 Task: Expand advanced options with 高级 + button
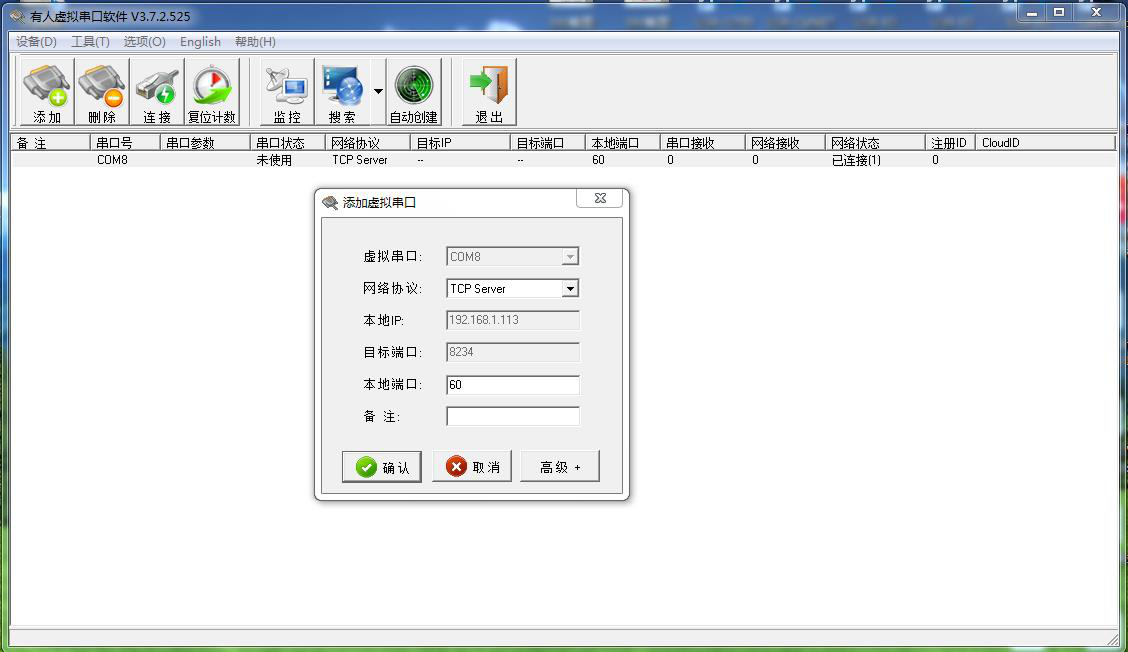pos(560,467)
